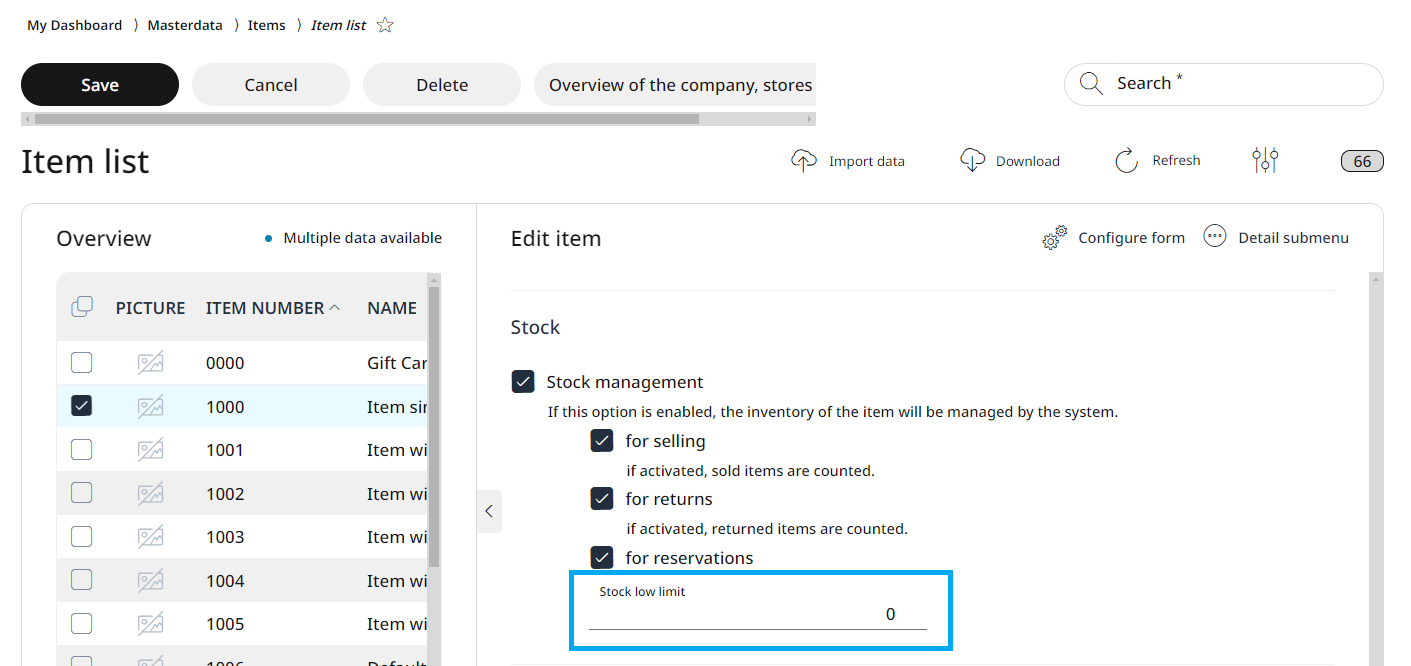
Task: Click the Download label
Action: [1028, 161]
